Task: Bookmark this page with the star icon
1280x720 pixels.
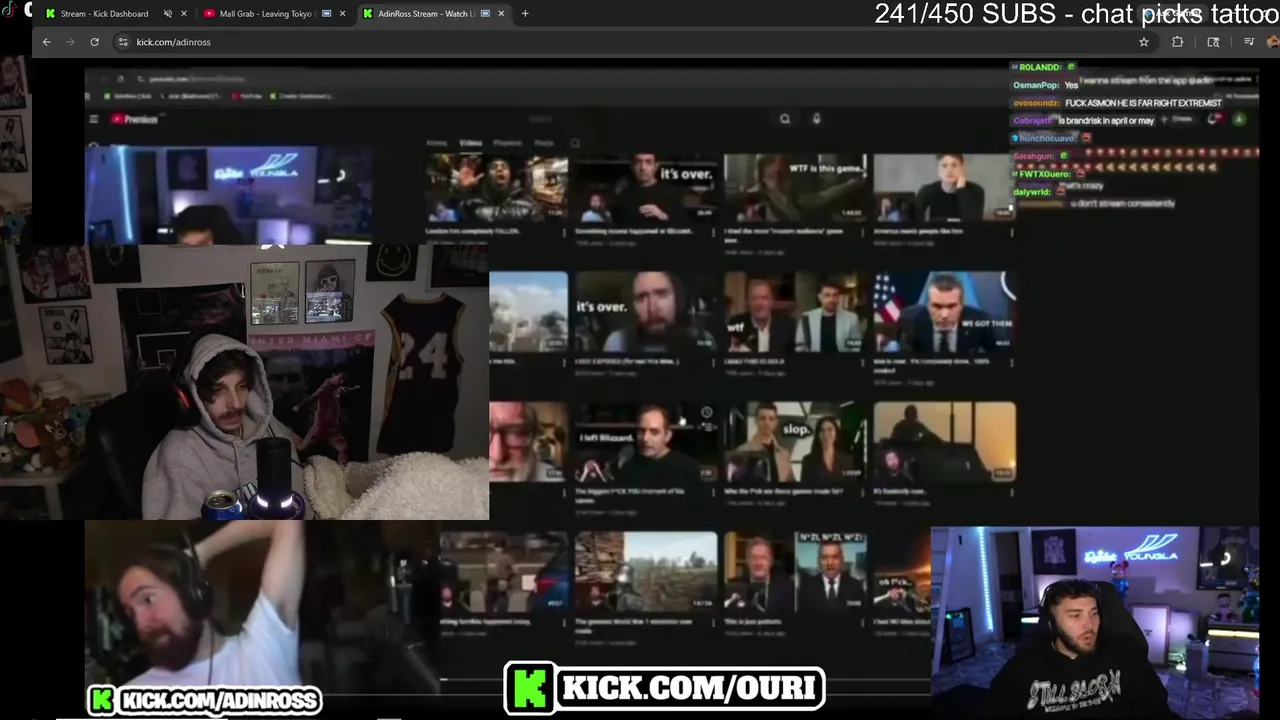Action: click(1144, 42)
